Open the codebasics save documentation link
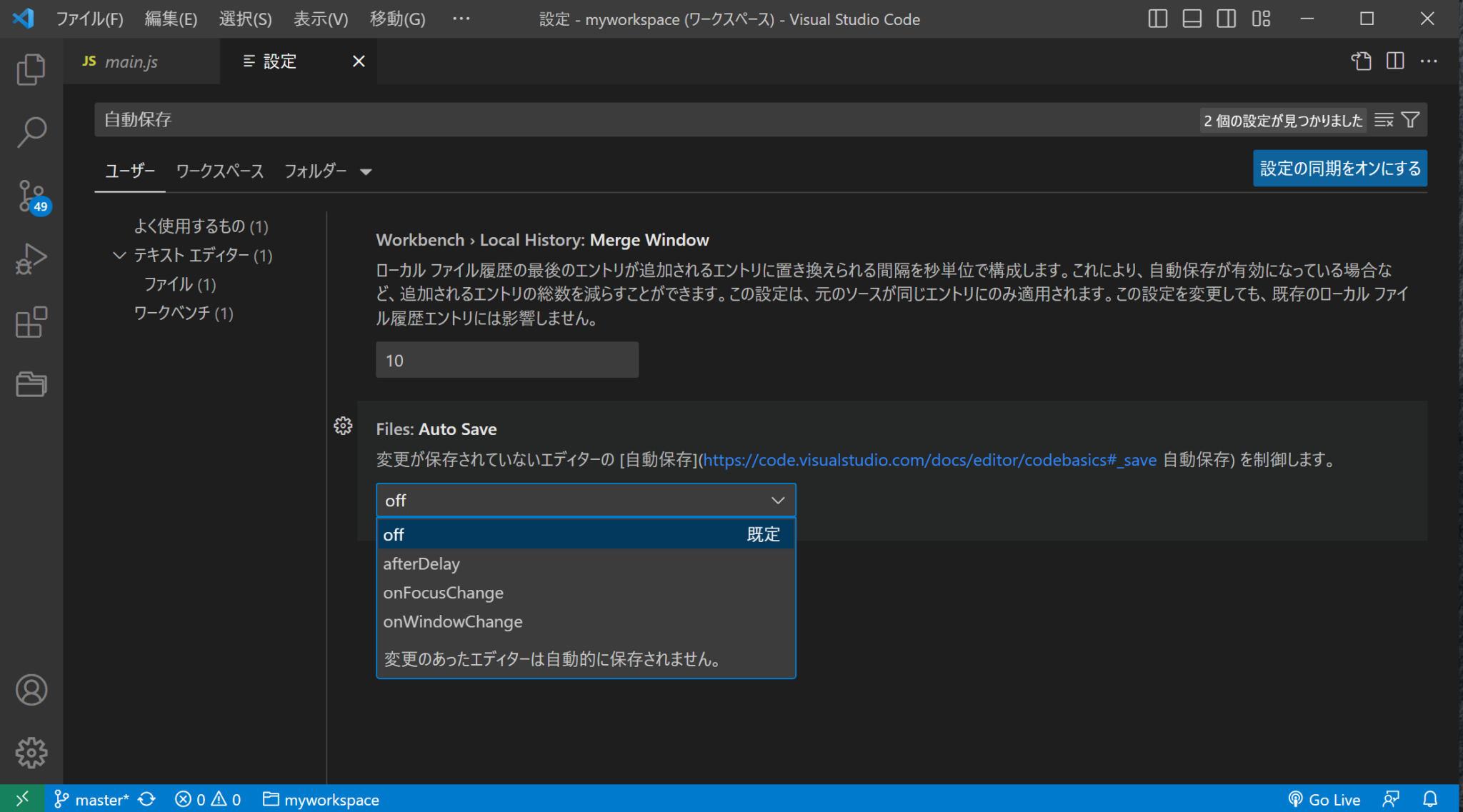 point(929,460)
